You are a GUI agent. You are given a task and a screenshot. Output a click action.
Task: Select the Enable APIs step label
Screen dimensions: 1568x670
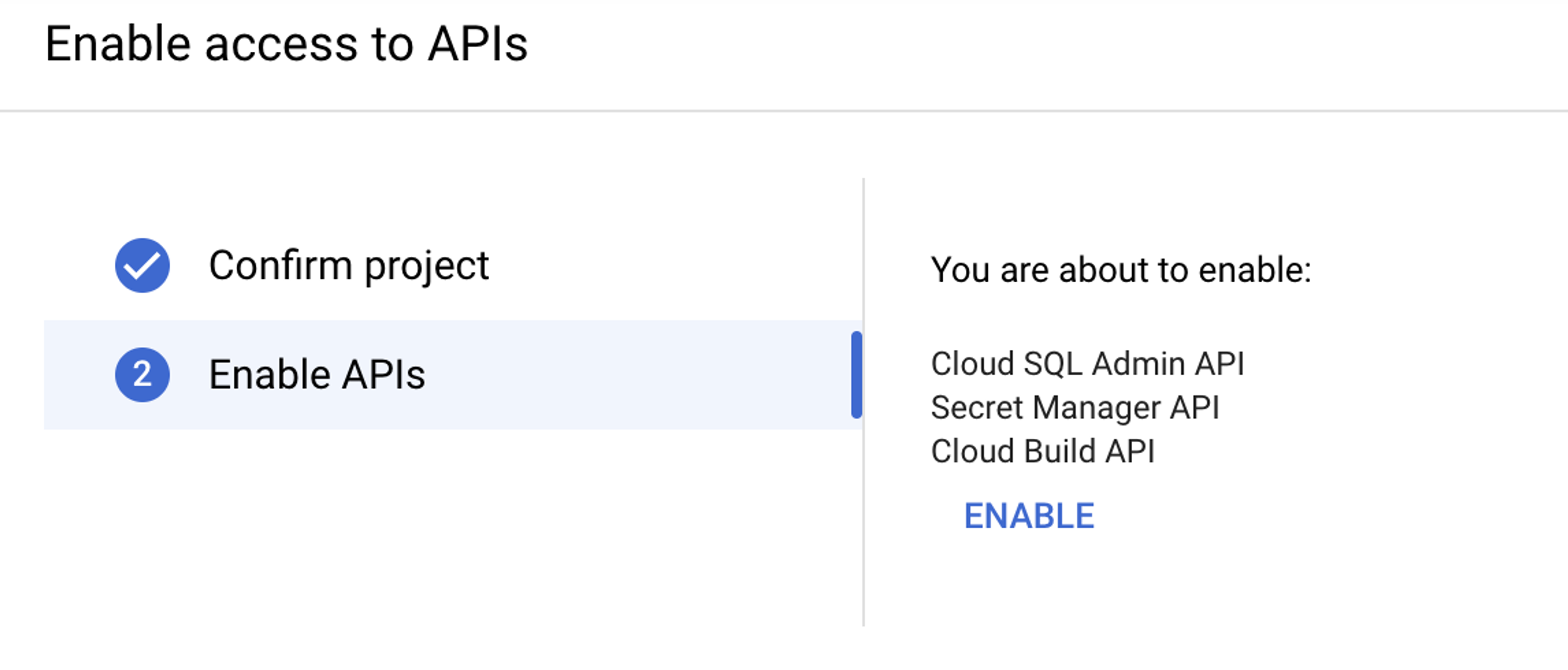coord(316,375)
